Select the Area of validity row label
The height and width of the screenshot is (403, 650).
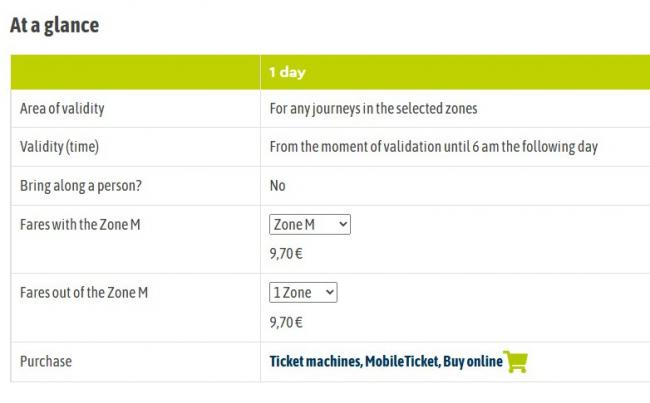point(62,109)
